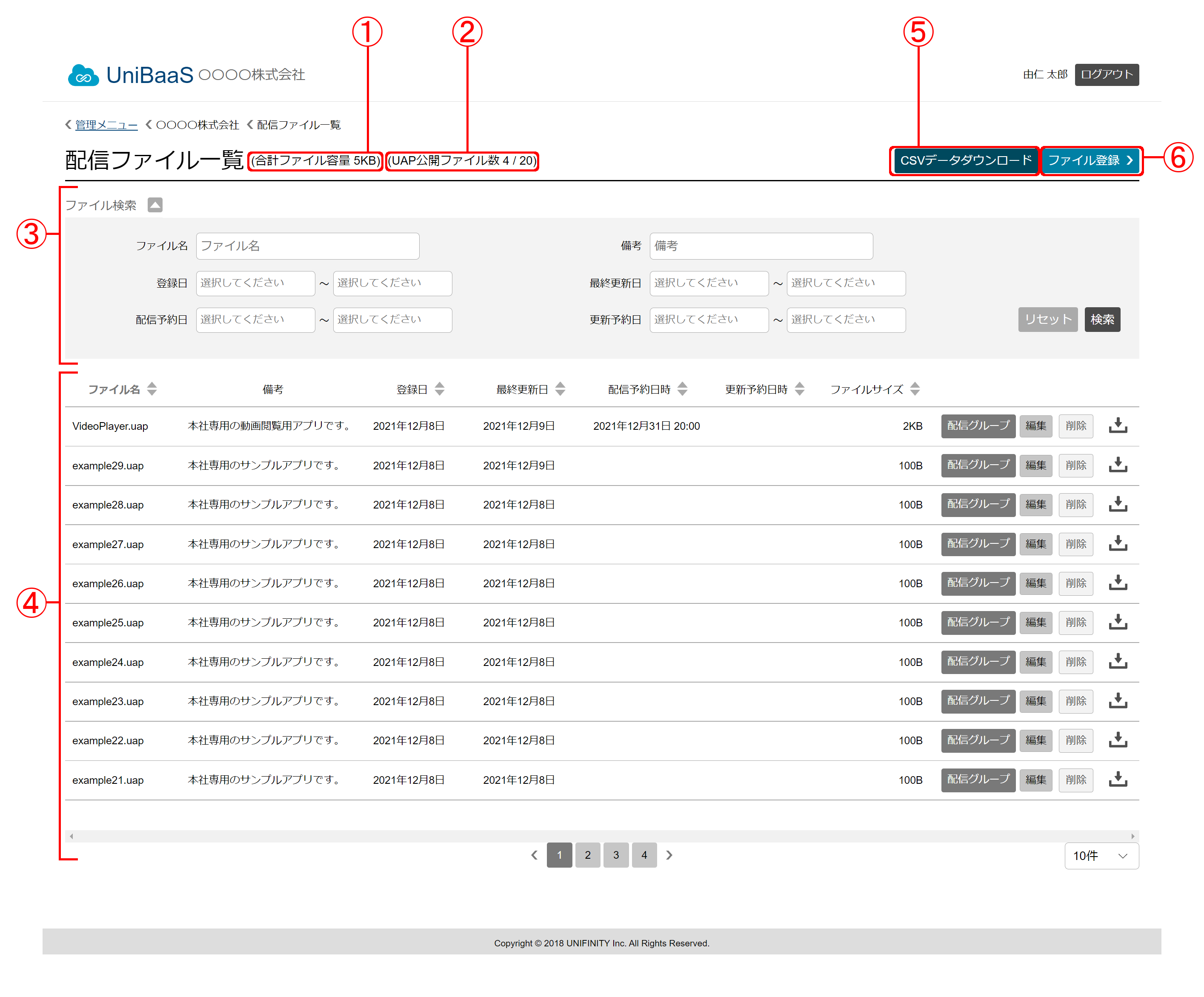Open the 更新予約日 start date picker
1204x997 pixels.
pyautogui.click(x=709, y=320)
